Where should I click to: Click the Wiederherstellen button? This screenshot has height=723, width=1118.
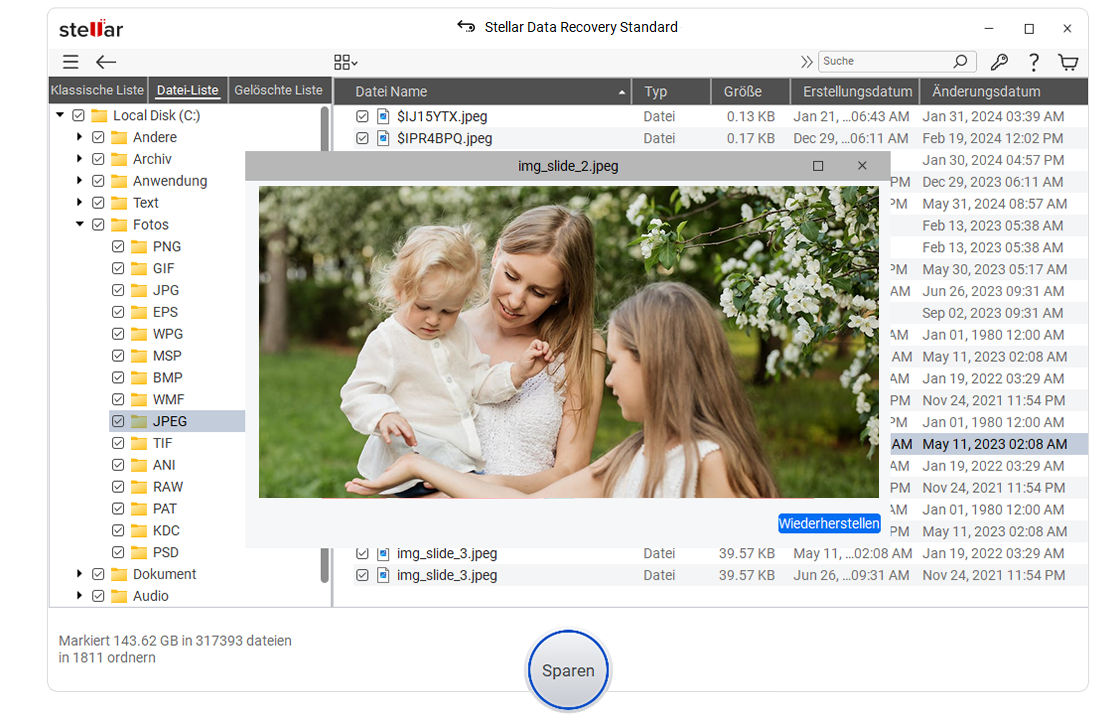coord(829,524)
